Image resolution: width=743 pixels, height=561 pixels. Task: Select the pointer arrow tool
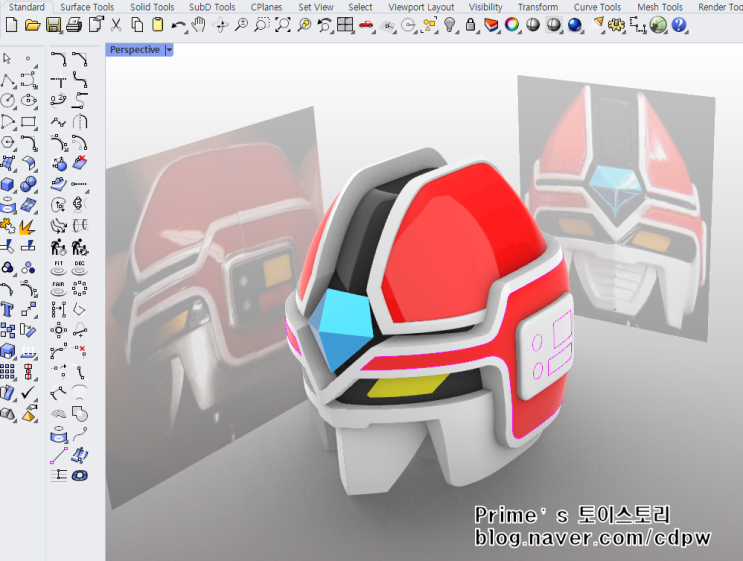coord(7,59)
